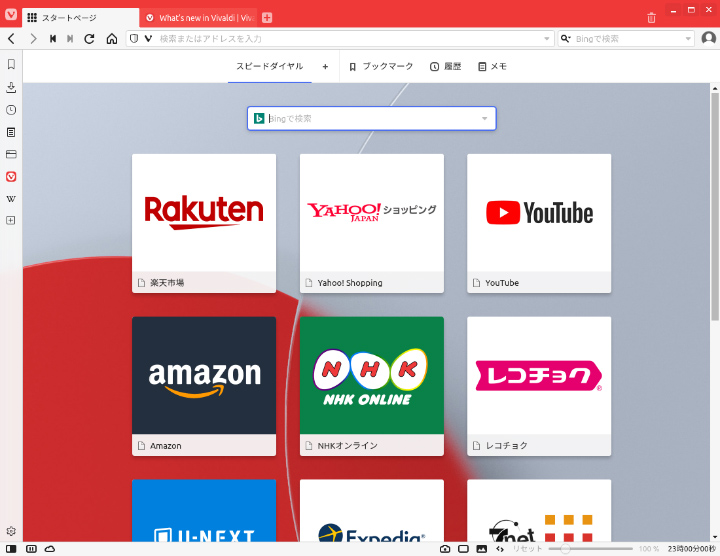Click the 100 % zoom value
The height and width of the screenshot is (556, 720).
[x=649, y=549]
